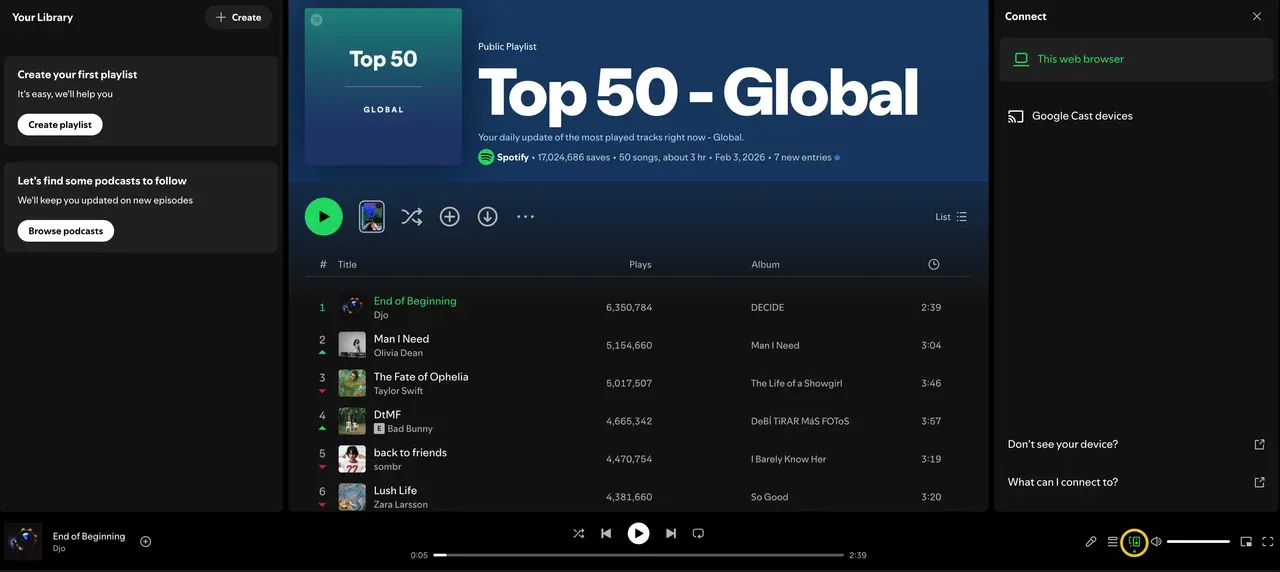Image resolution: width=1280 pixels, height=572 pixels.
Task: Toggle shuffle in the player controls
Action: [578, 534]
